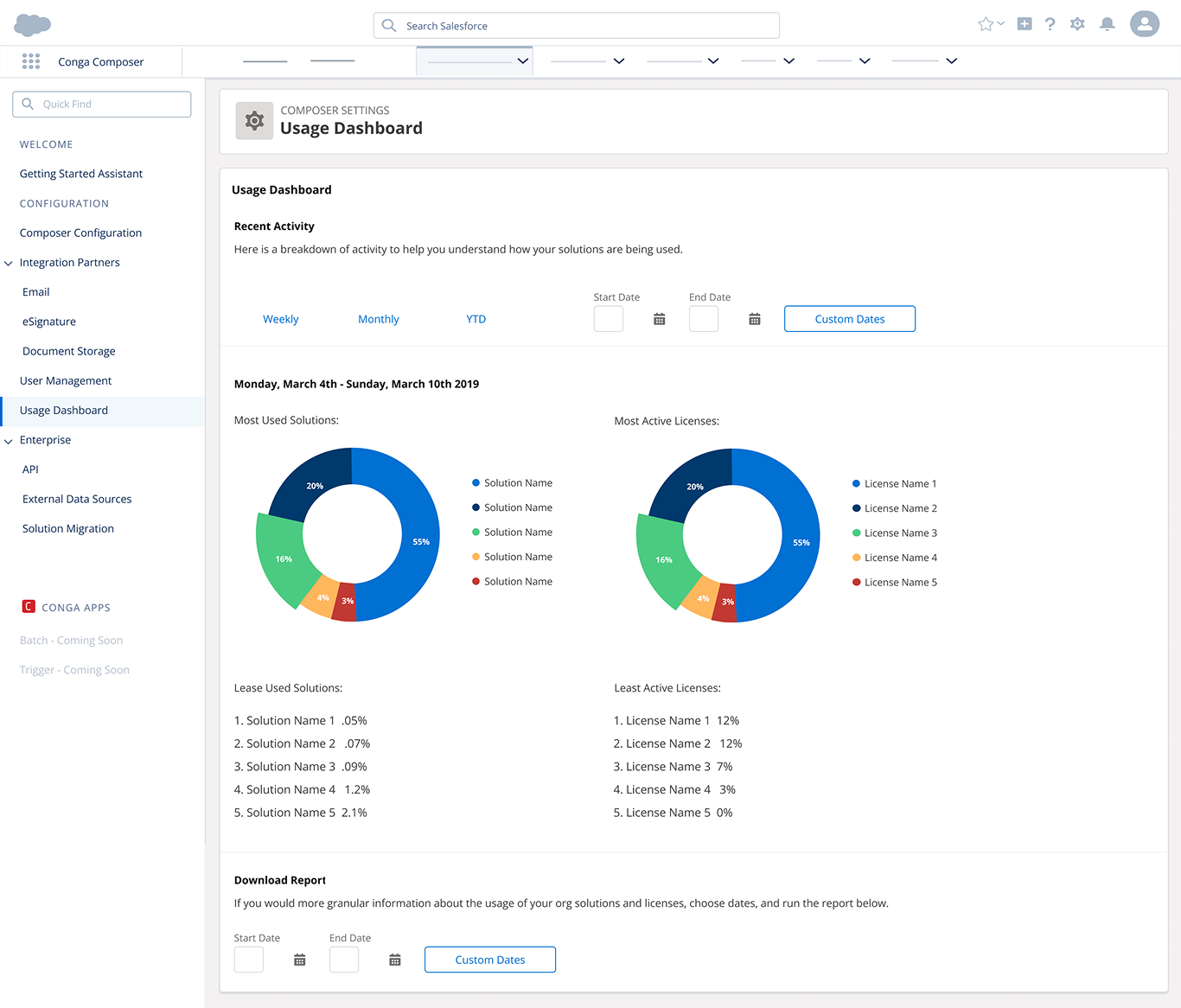
Task: Open the Recent Activity End Date calendar icon
Action: pos(755,319)
